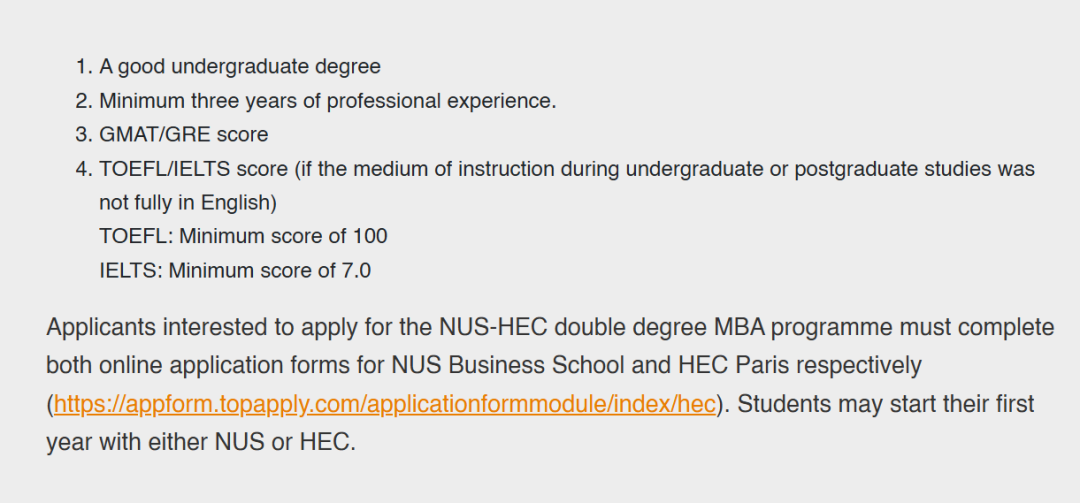Click the list number 1 marker
The width and height of the screenshot is (1080, 503).
pos(82,67)
